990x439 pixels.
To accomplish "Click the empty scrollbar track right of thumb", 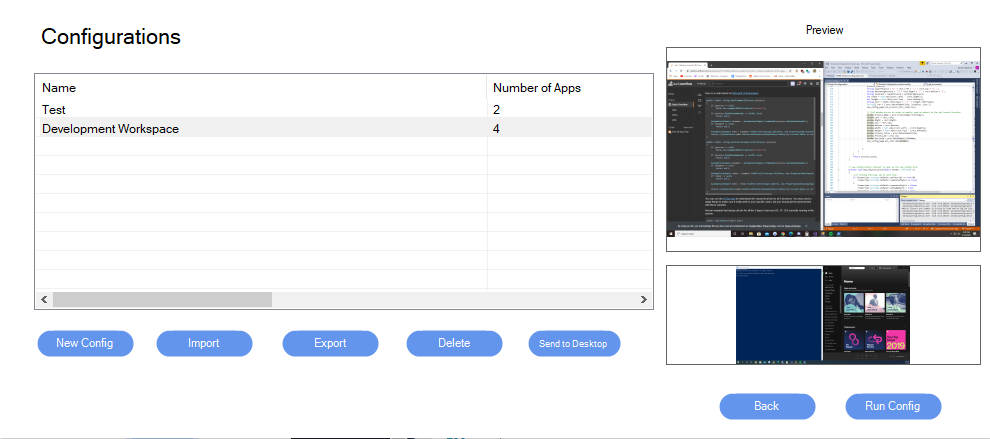I will [x=450, y=300].
